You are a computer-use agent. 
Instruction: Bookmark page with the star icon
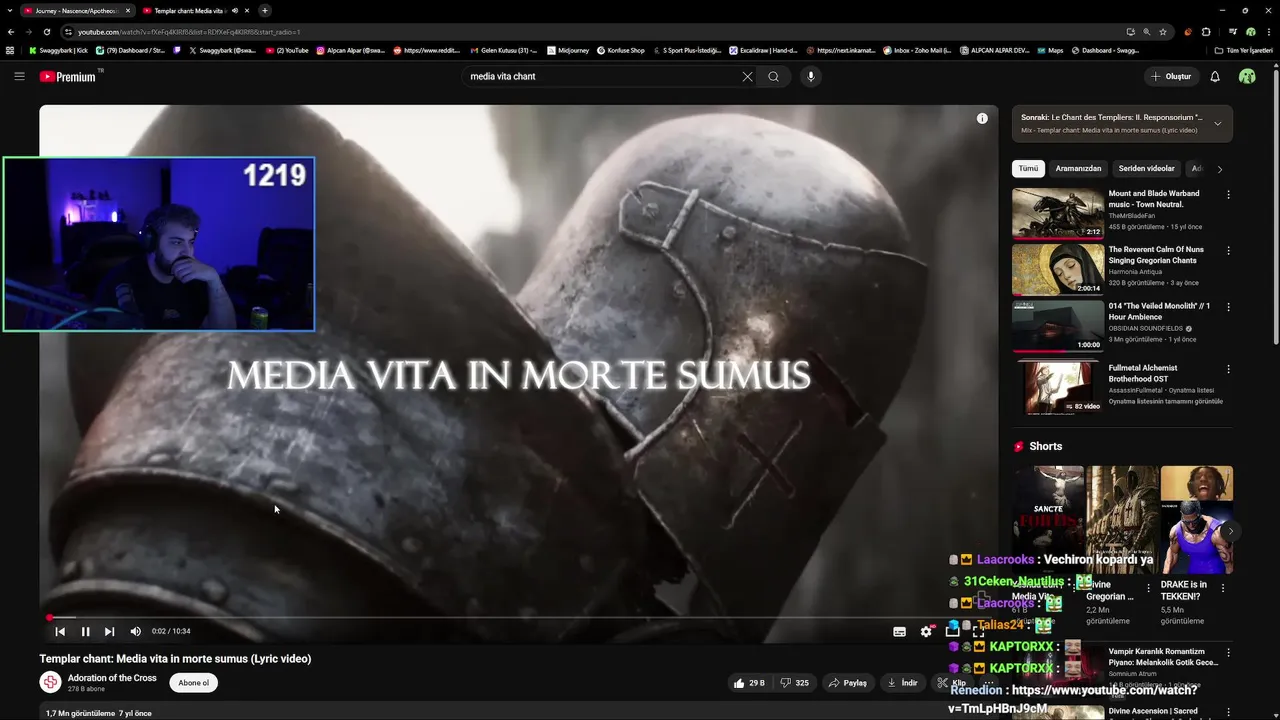click(1163, 32)
